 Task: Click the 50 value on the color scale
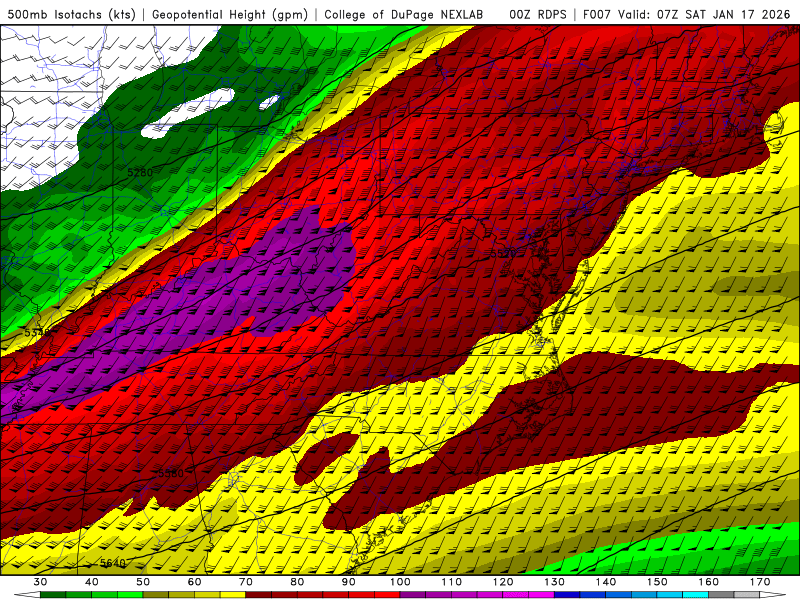point(143,582)
